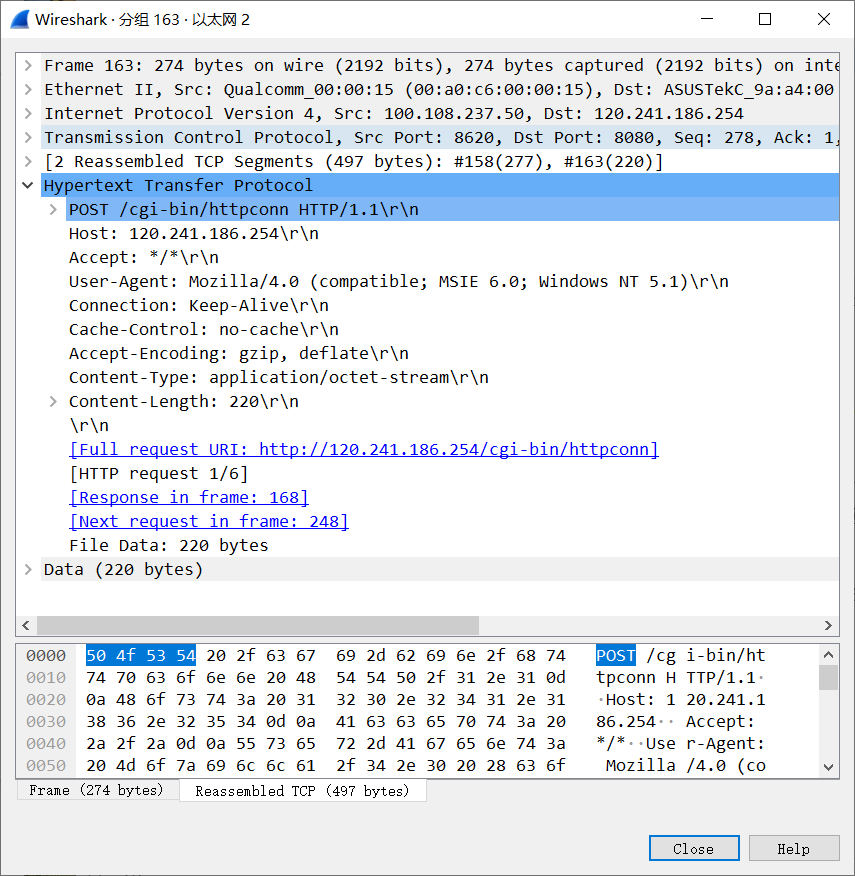The image size is (855, 876).
Task: Click the hex pane scroll up arrow
Action: coord(829,654)
